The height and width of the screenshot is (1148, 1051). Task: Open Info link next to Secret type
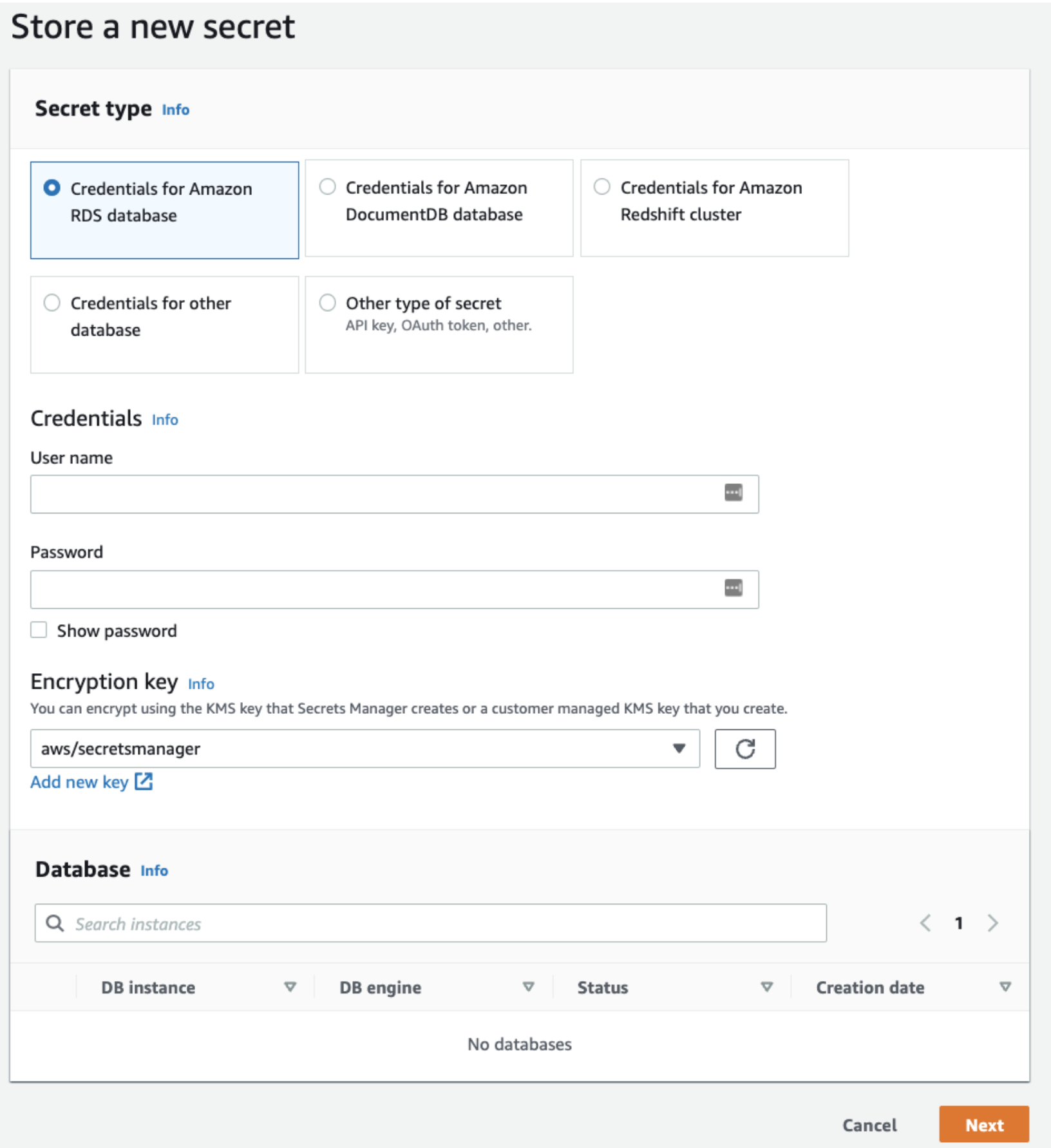176,110
